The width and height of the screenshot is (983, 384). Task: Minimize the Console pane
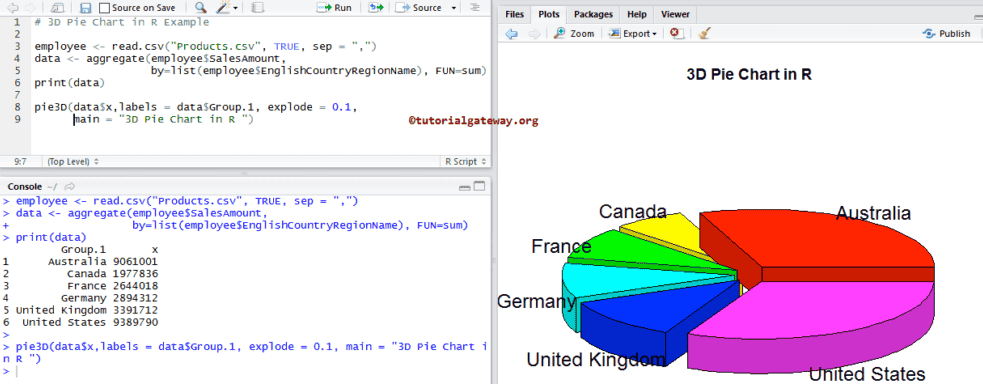pos(465,187)
